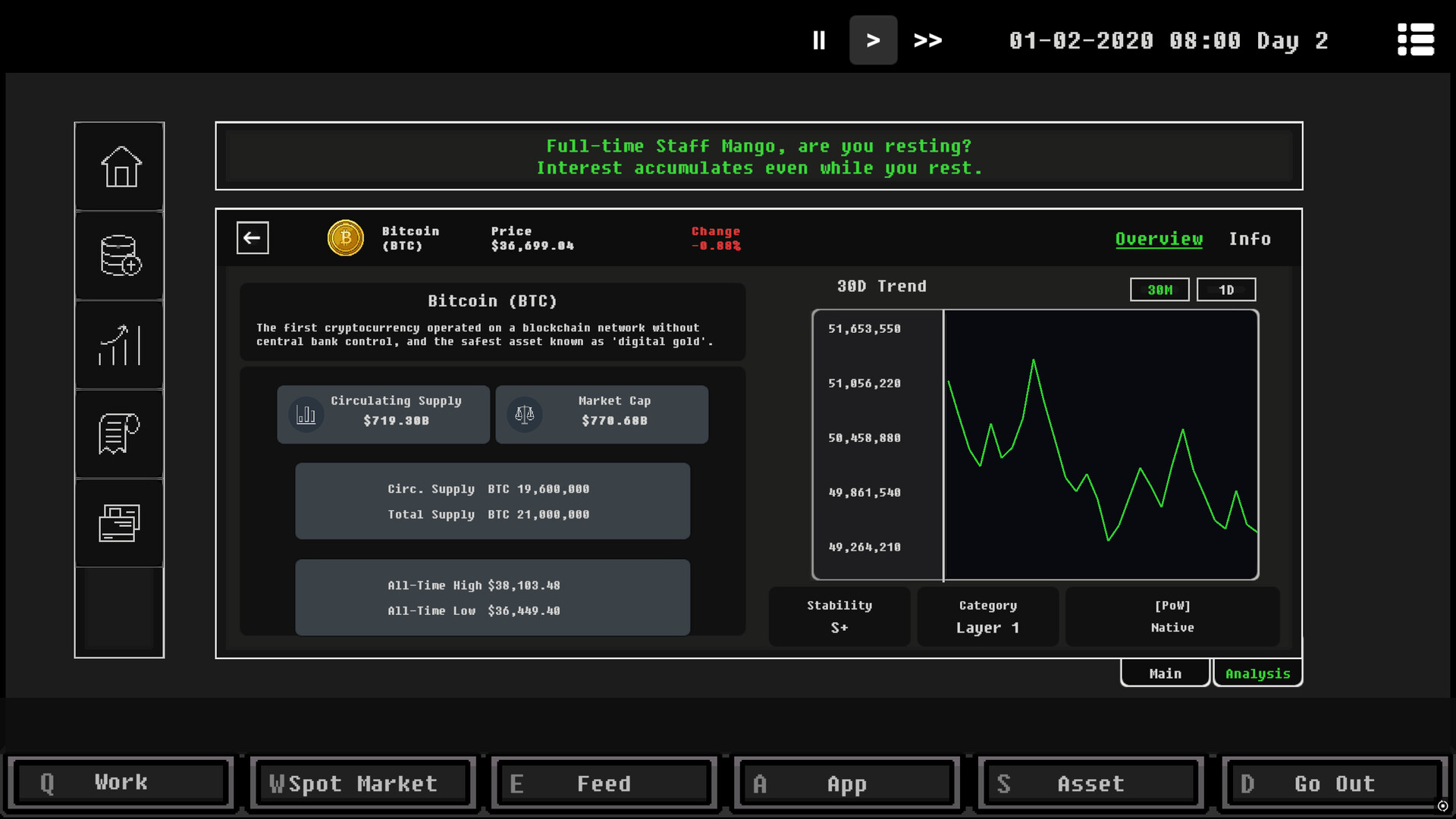Screen dimensions: 1456x819
Task: Open the rising chart sidebar icon
Action: click(120, 345)
